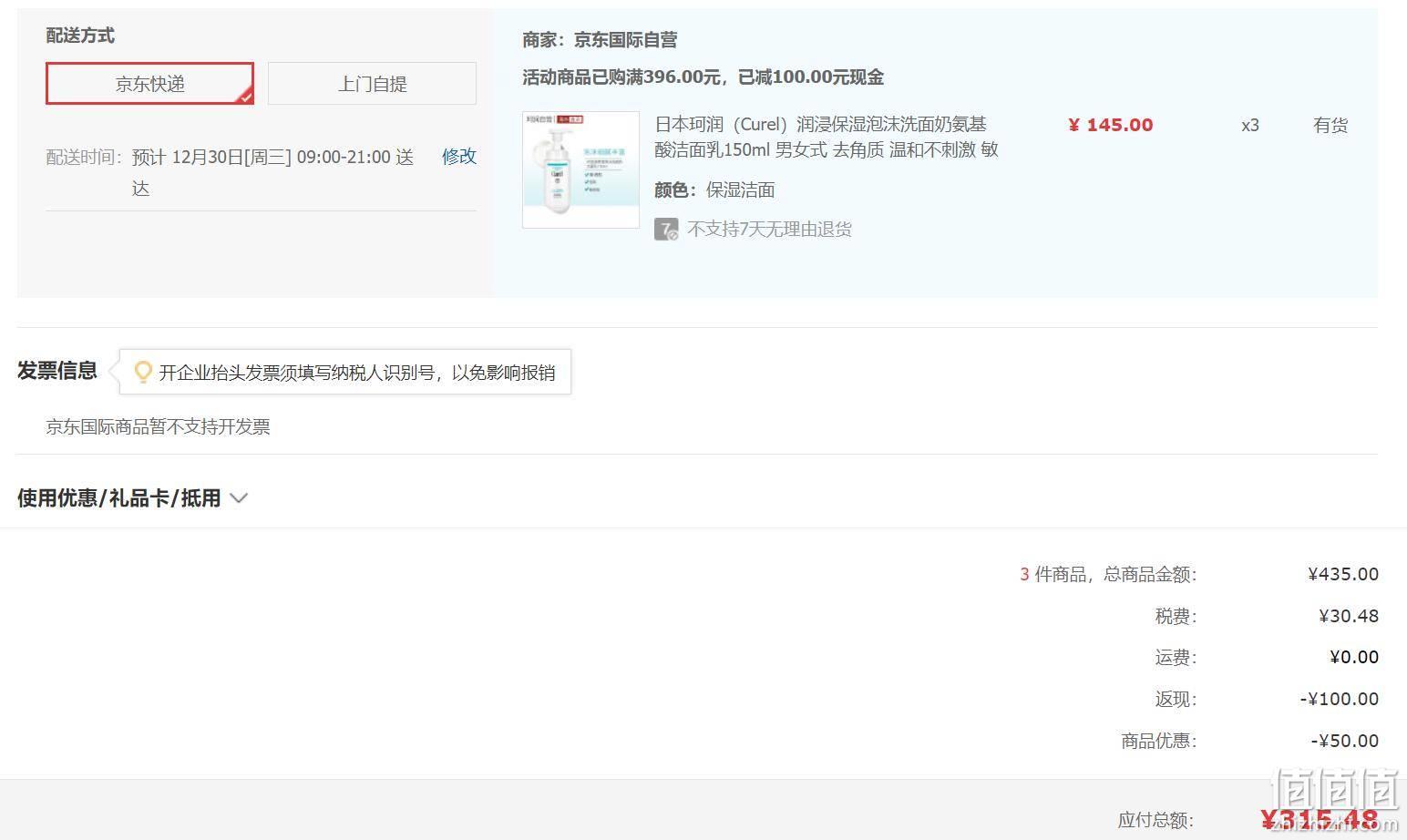The width and height of the screenshot is (1407, 840).
Task: Expand 使用优惠/礼品卡/抵用 section chevron
Action: (239, 498)
